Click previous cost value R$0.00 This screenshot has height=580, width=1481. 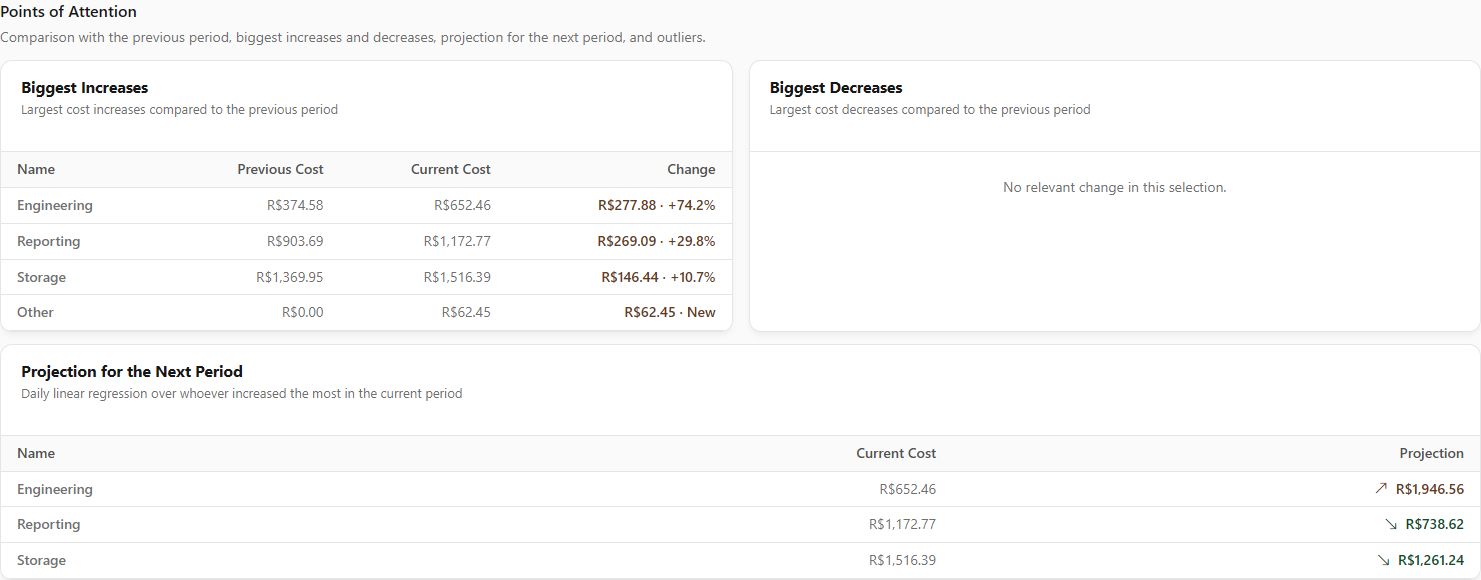303,312
